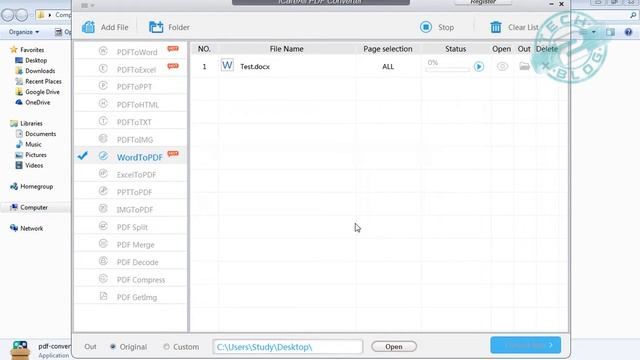
Task: Select Homegroup in Explorer sidebar
Action: (31, 187)
